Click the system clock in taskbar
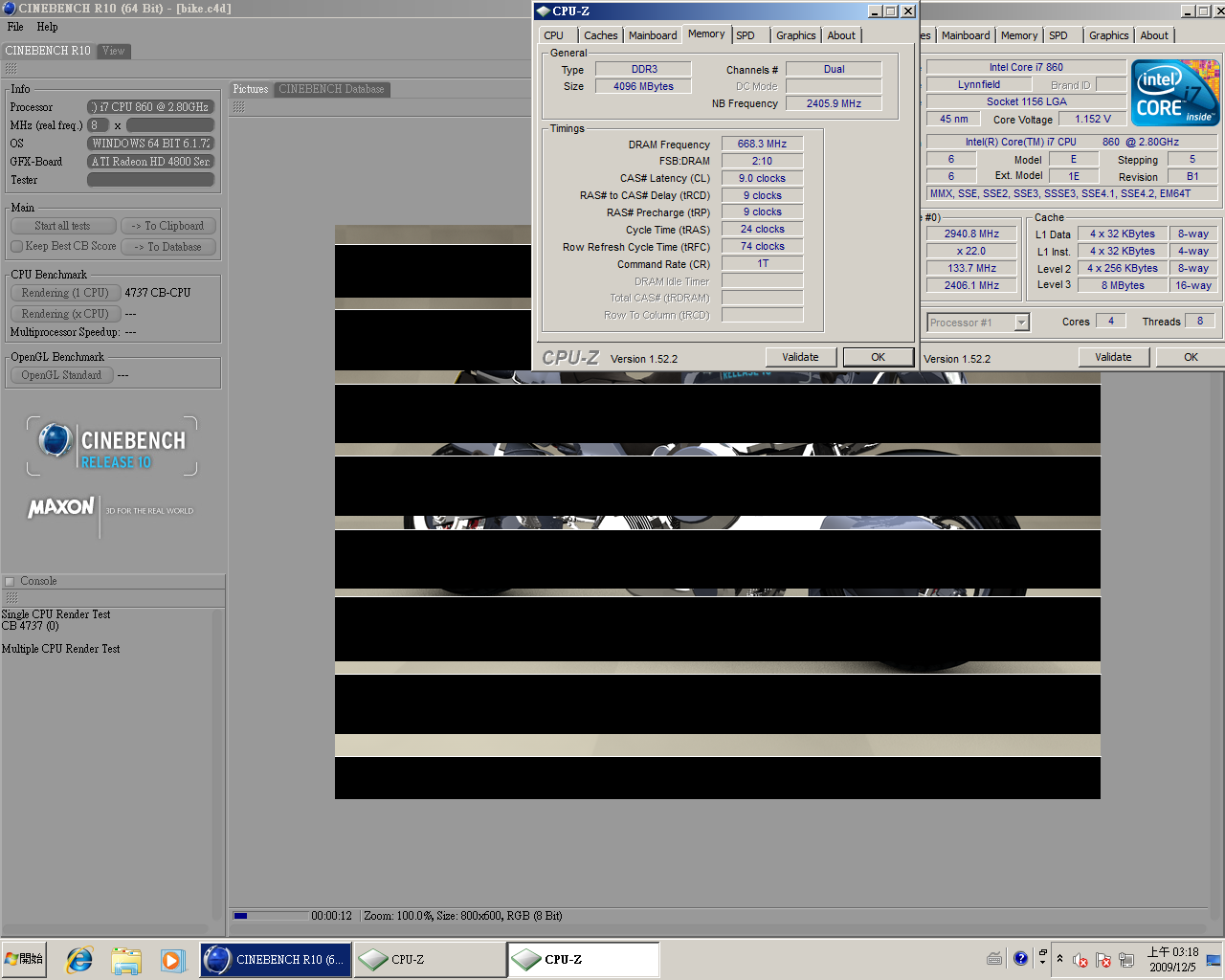The image size is (1225, 980). point(1172,959)
